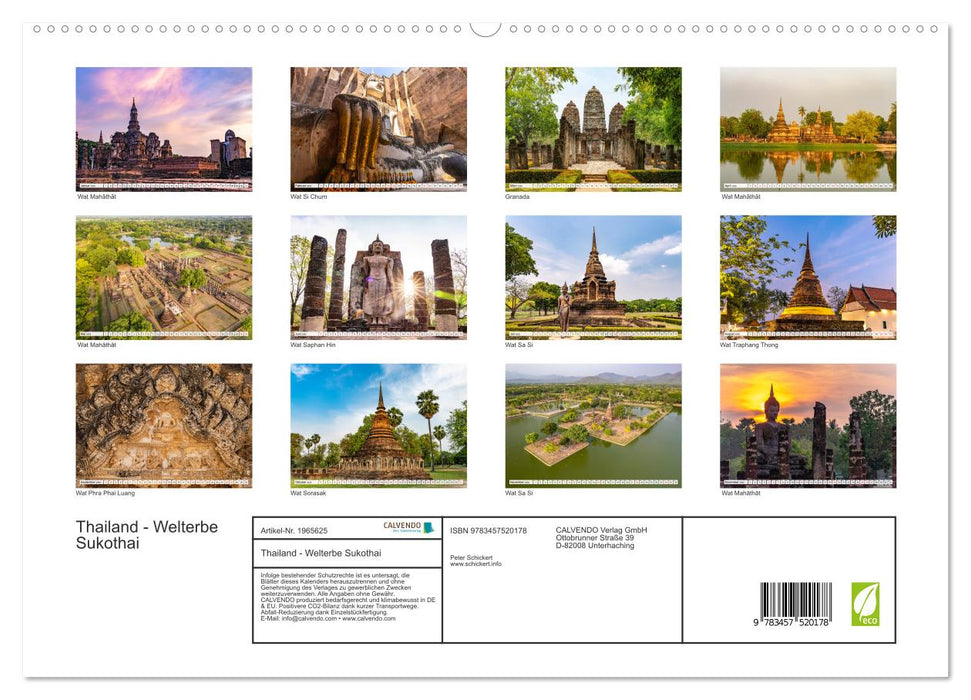Click the large title Thailand - Welterbe Sukothai
Image resolution: width=971 pixels, height=700 pixels.
pos(146,535)
